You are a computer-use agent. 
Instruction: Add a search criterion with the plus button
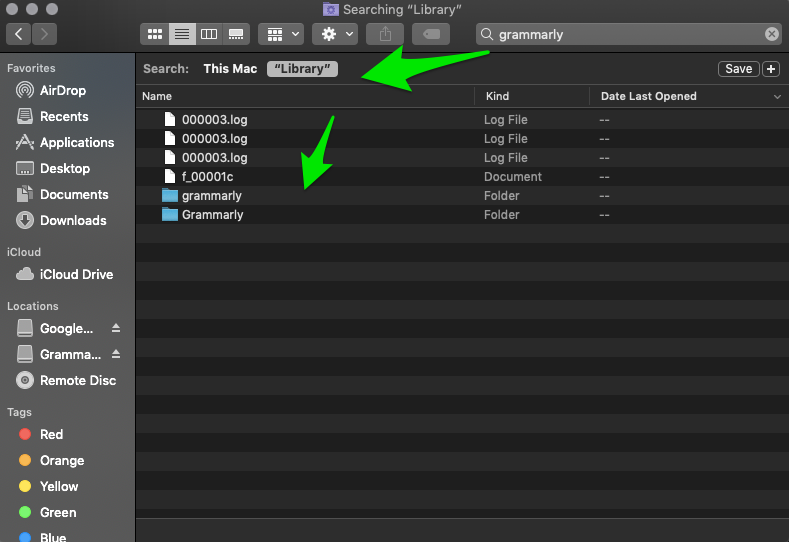point(771,69)
